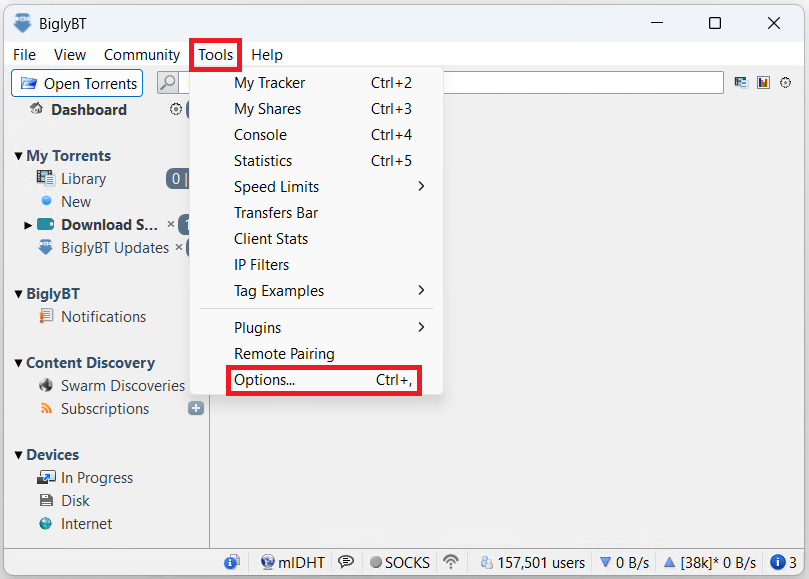The height and width of the screenshot is (579, 809).
Task: Collapse the My Torrents section
Action: (x=18, y=156)
